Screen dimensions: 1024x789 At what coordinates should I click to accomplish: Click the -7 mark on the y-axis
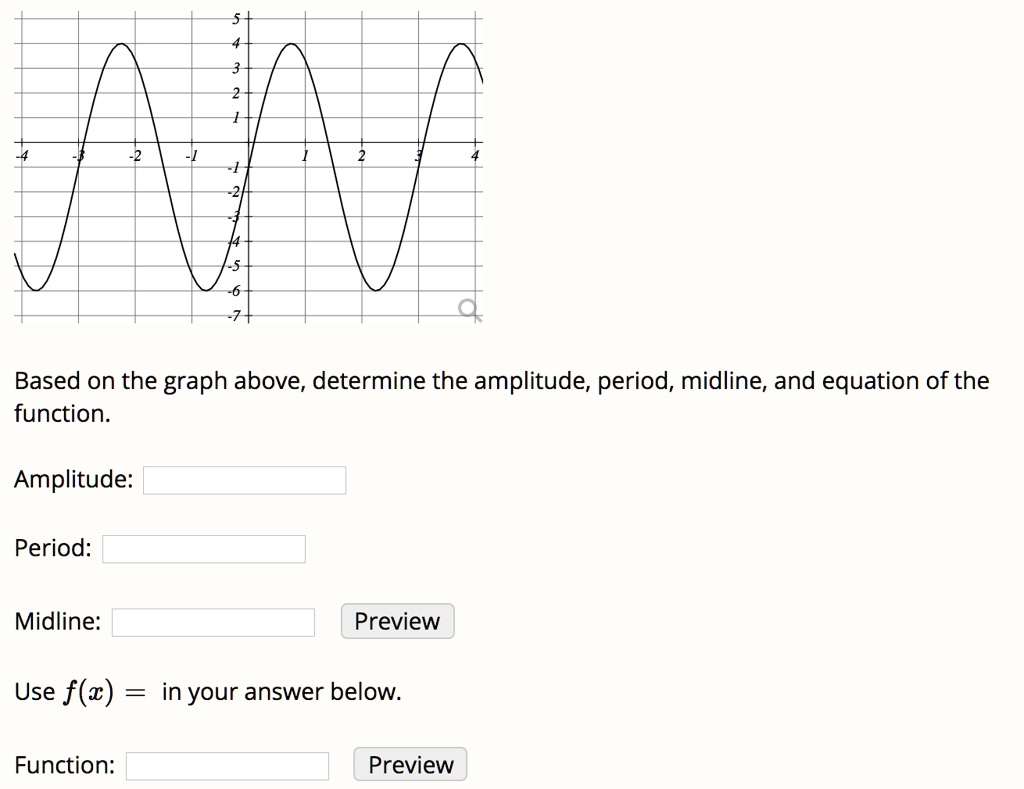235,313
